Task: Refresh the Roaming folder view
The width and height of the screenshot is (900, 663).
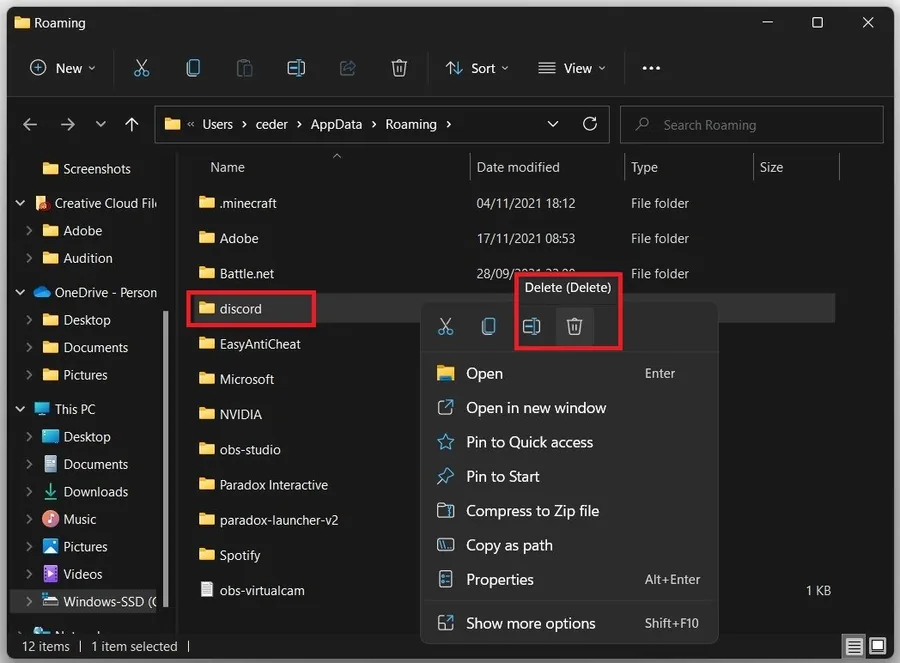Action: pos(589,124)
